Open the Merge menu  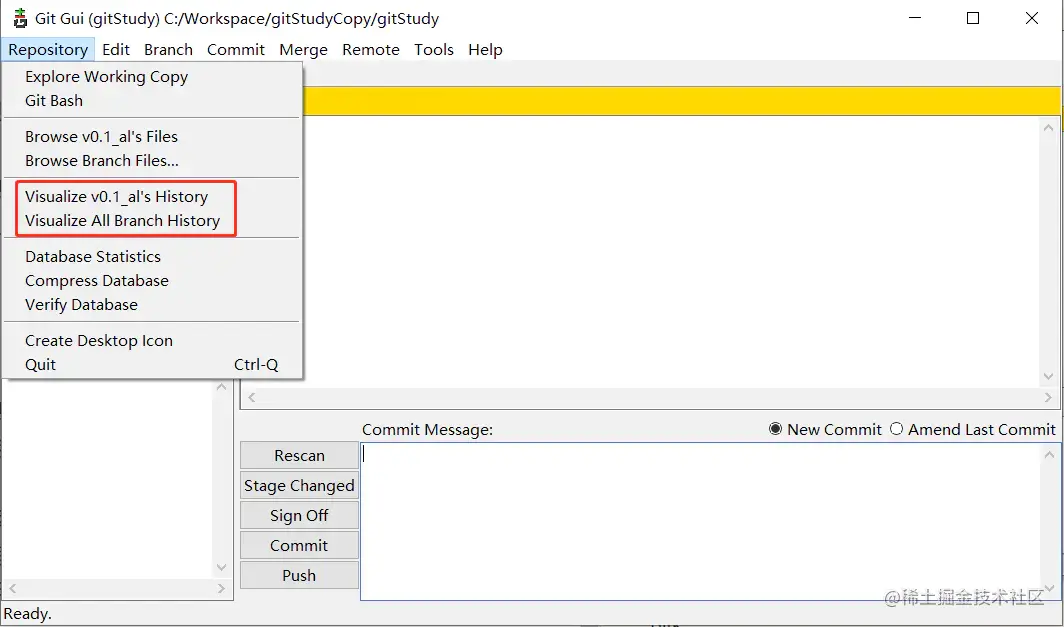(303, 50)
